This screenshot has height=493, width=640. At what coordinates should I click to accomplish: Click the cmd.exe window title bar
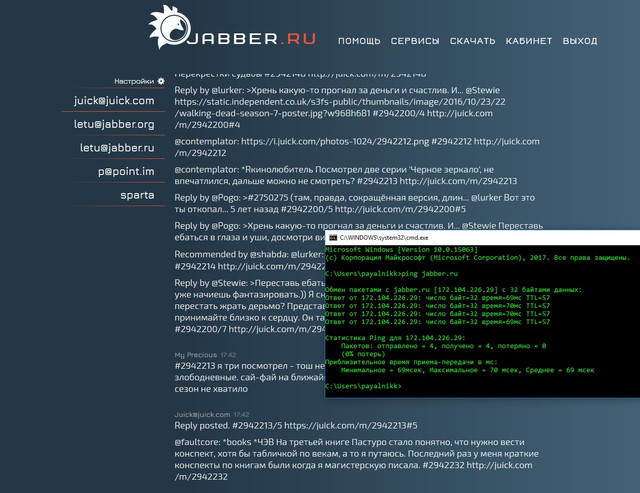click(x=482, y=238)
